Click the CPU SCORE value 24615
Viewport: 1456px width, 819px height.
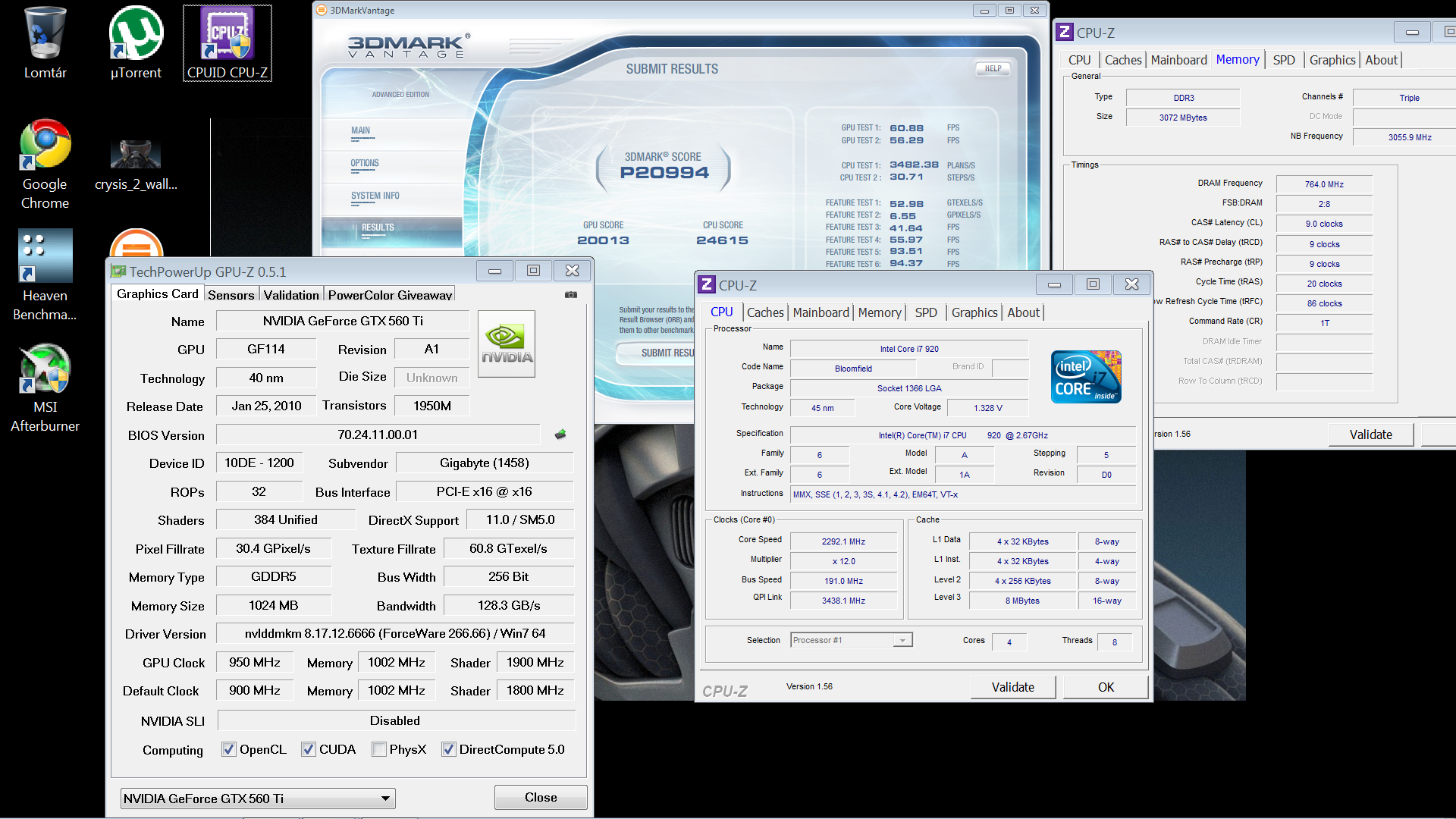tap(722, 240)
